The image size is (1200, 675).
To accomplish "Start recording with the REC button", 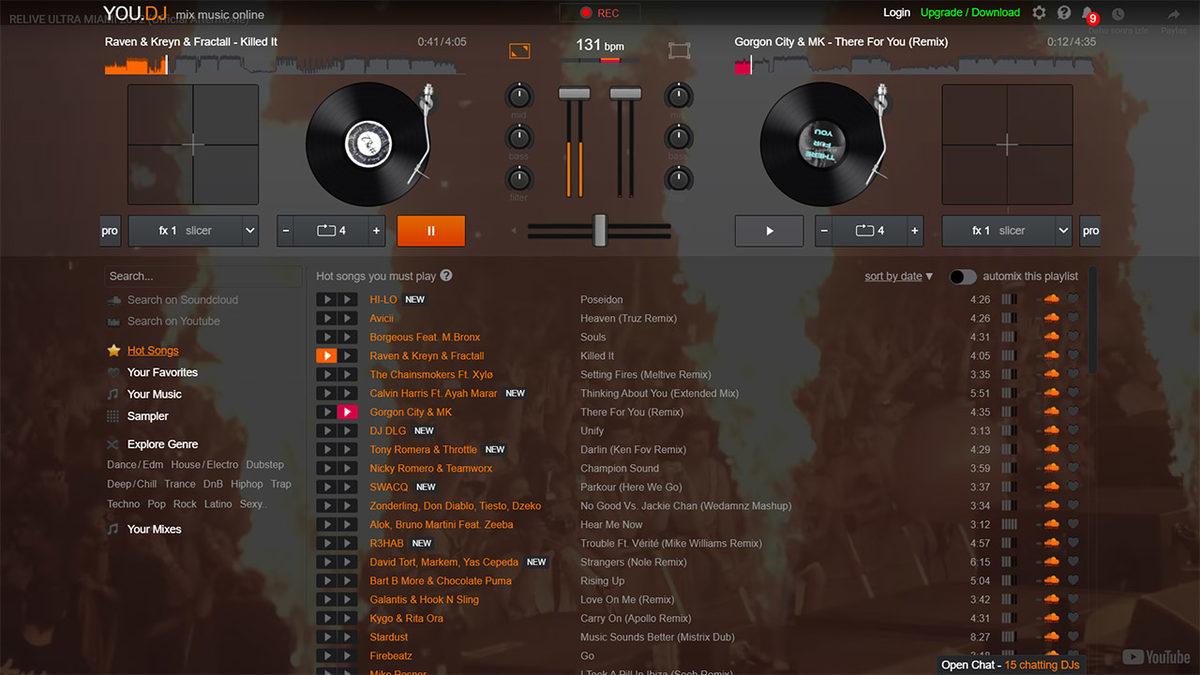I will point(599,13).
